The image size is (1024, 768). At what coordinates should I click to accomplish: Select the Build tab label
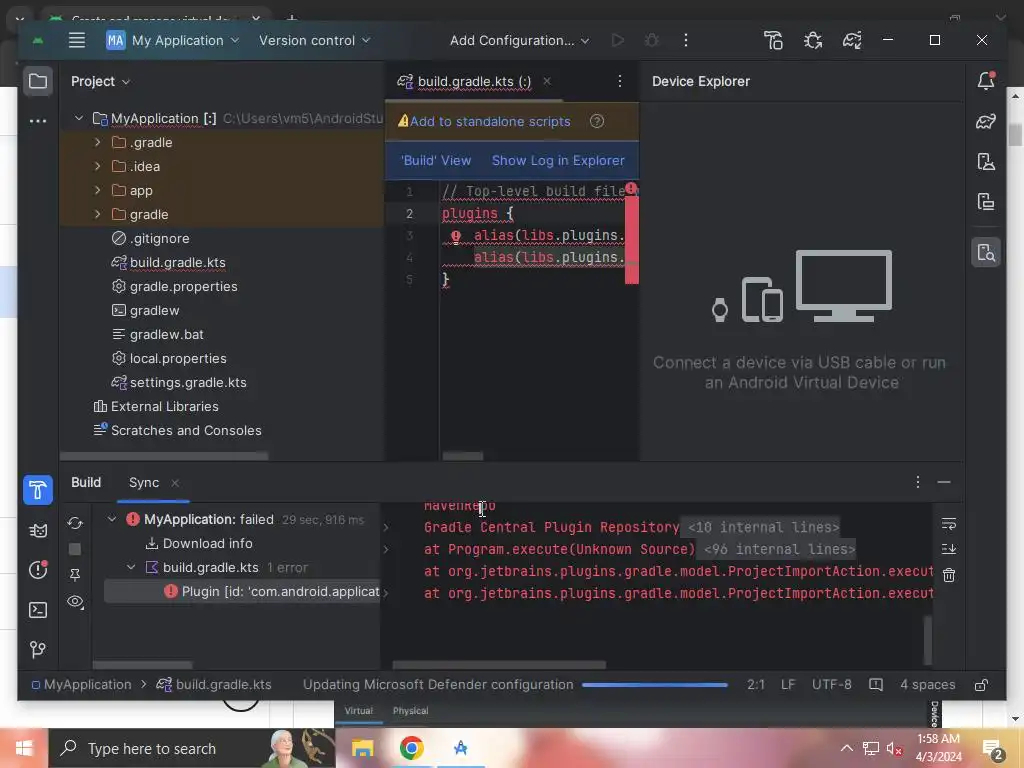[86, 483]
